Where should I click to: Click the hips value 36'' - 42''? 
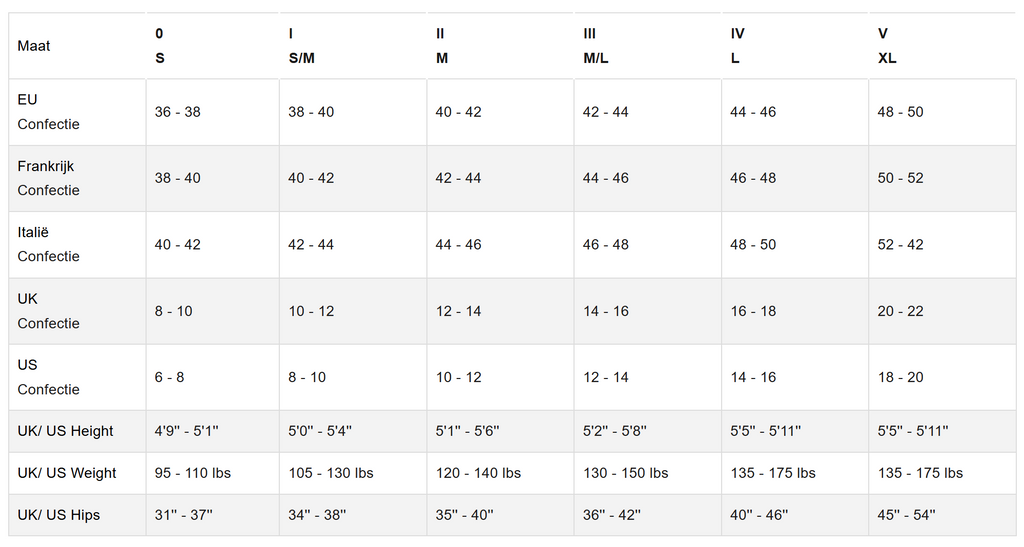[x=612, y=515]
